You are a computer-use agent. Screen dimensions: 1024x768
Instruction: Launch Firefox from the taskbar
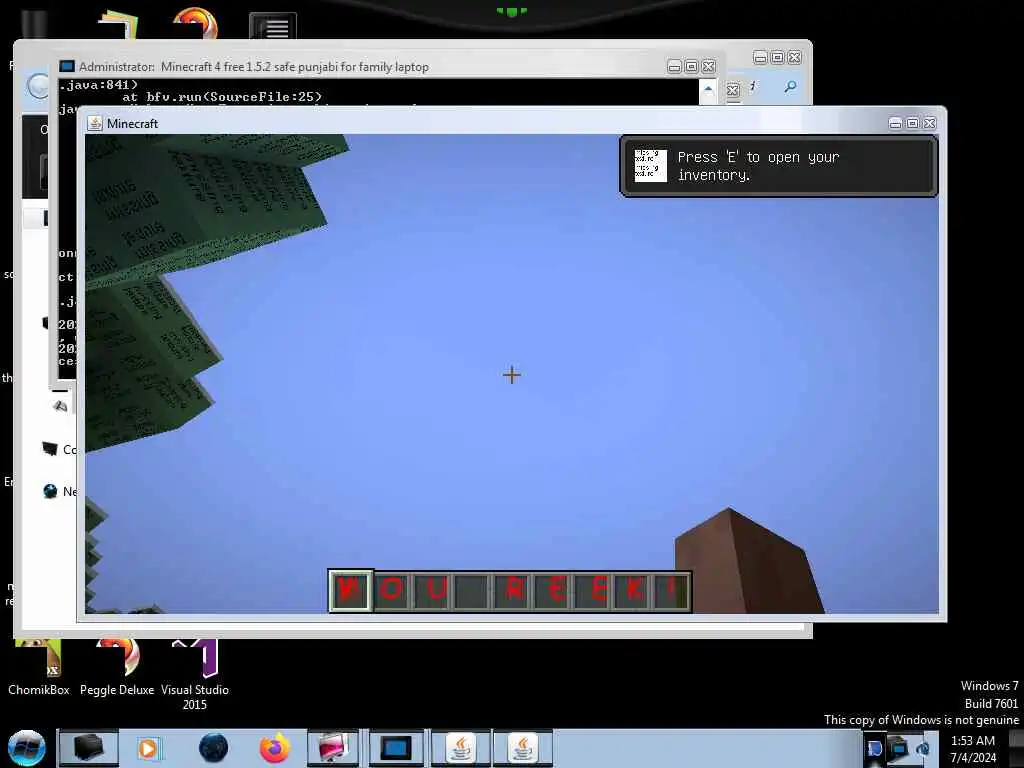click(x=275, y=748)
